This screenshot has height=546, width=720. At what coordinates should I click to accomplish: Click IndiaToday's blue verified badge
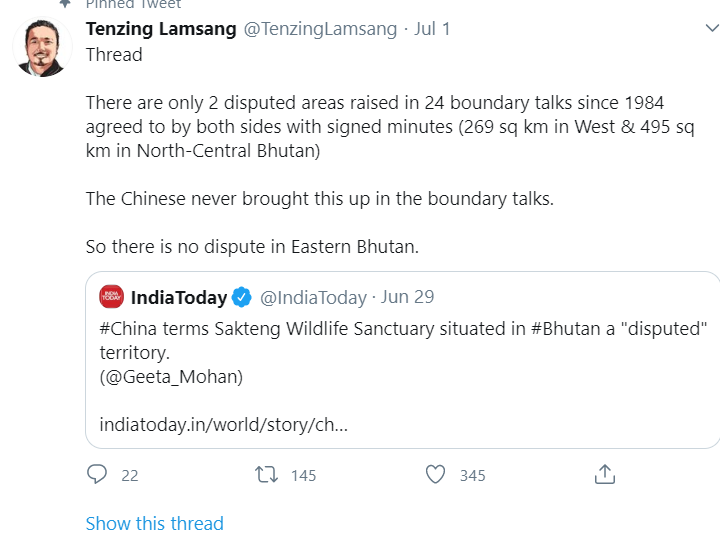(x=242, y=297)
